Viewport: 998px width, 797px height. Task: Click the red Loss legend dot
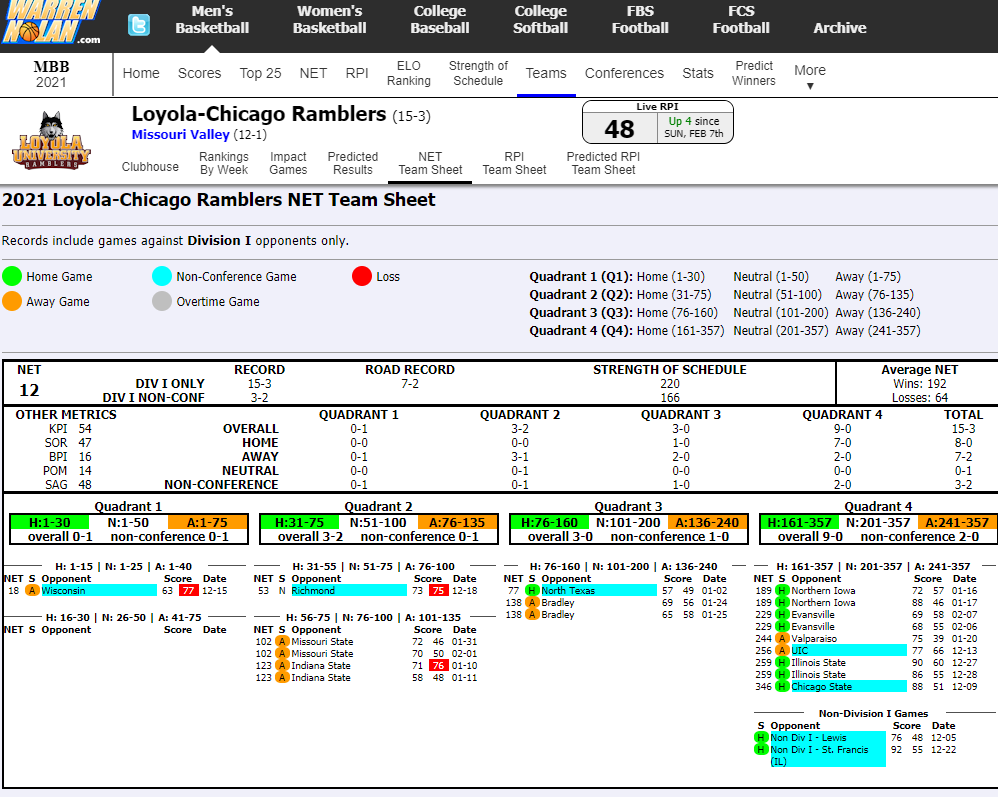pyautogui.click(x=362, y=276)
